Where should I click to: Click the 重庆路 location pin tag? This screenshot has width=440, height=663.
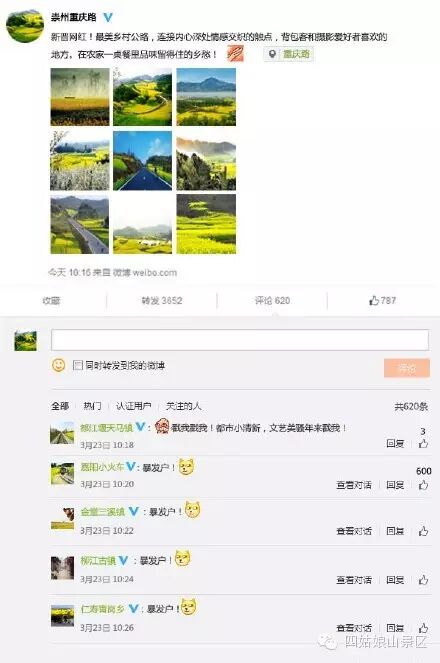coord(289,54)
